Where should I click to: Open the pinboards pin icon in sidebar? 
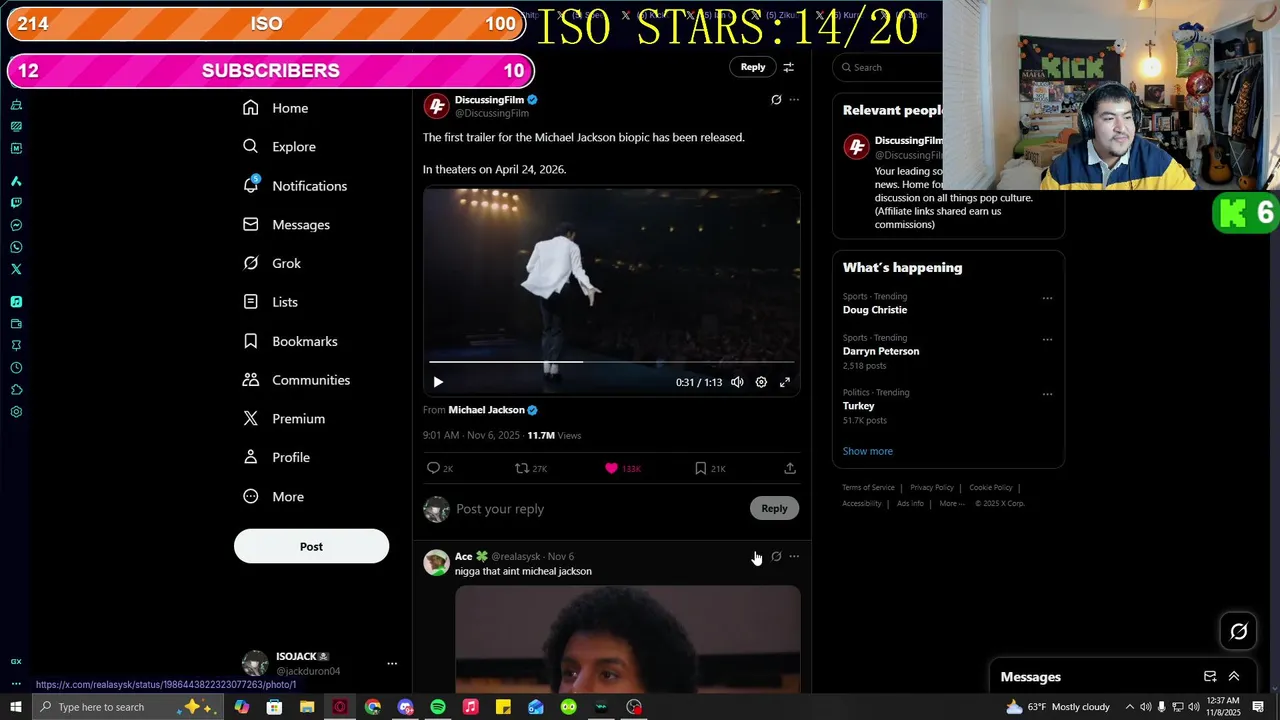pyautogui.click(x=16, y=345)
